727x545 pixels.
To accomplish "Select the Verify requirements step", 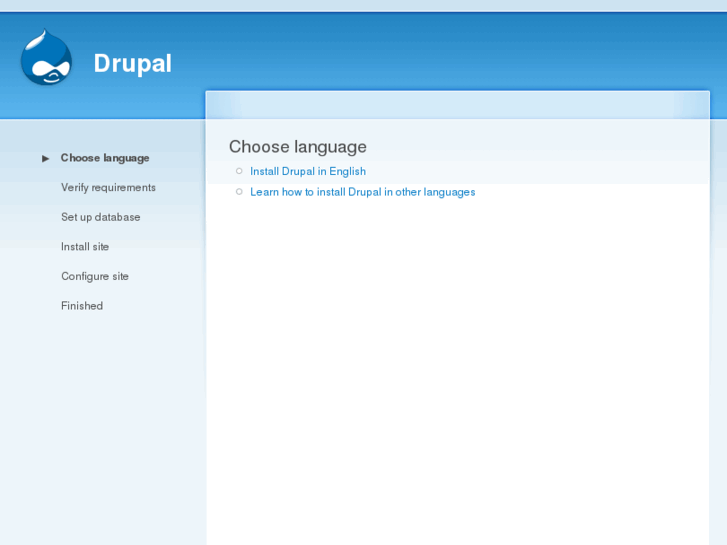I will click(108, 188).
